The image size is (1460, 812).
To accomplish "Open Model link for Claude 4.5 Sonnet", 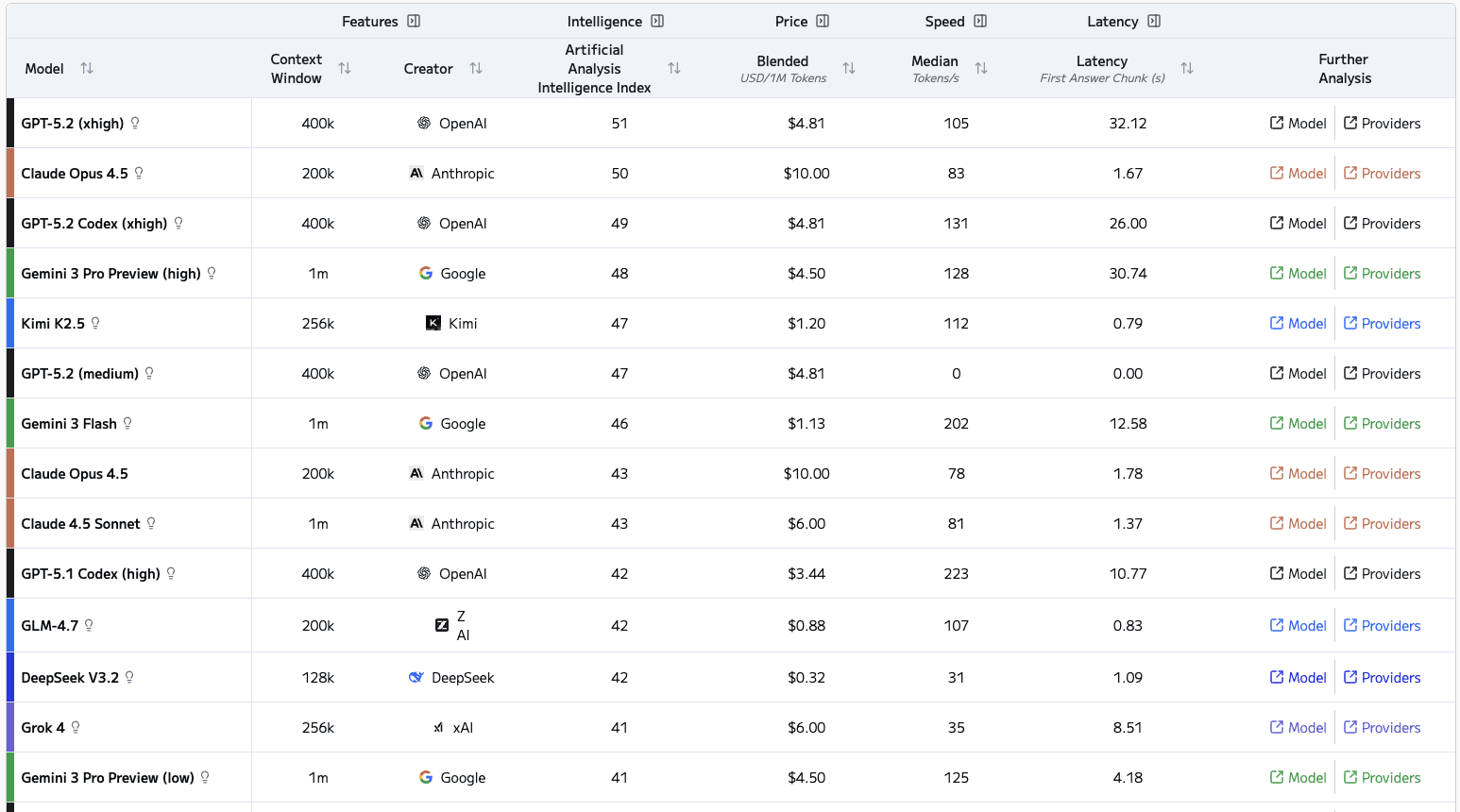I will tap(1298, 523).
